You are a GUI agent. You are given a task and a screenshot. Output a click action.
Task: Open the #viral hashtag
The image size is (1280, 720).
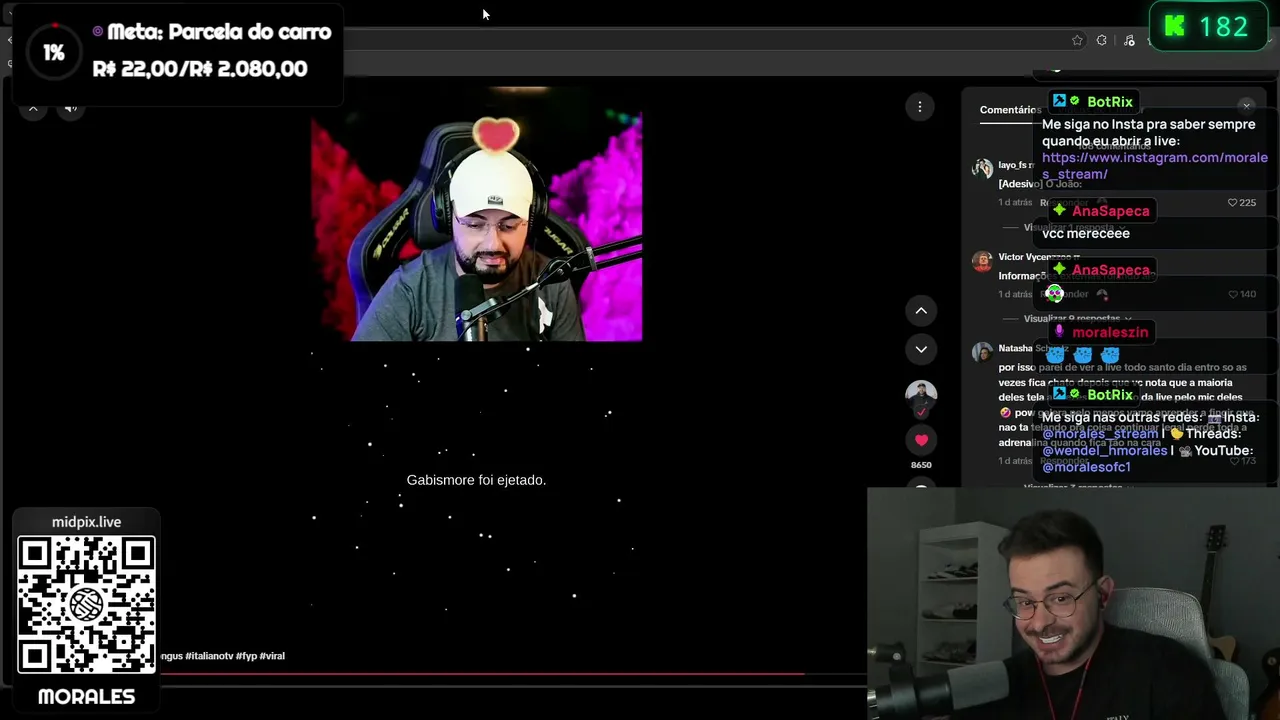click(x=272, y=656)
